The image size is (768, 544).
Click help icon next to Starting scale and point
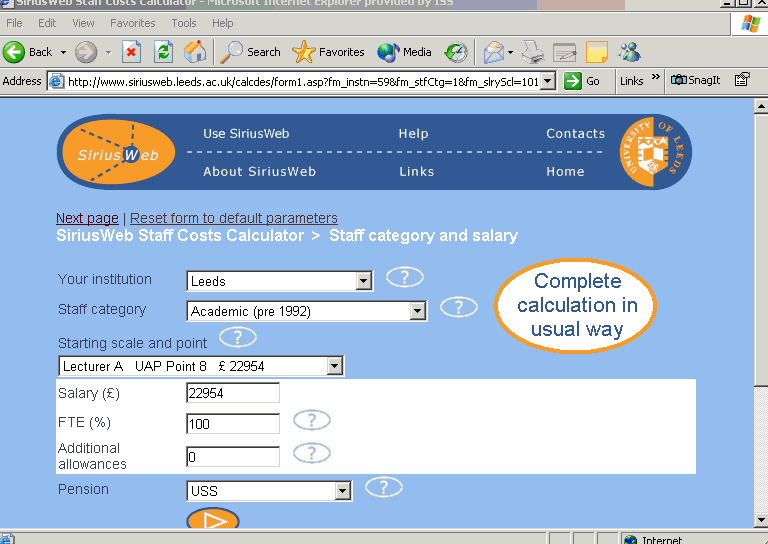tap(237, 337)
